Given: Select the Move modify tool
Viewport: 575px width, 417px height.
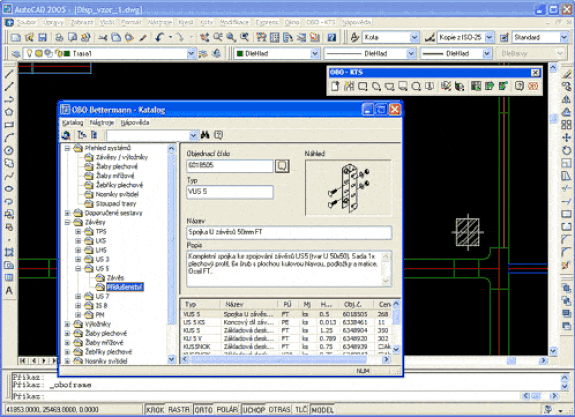Looking at the screenshot, I should point(566,138).
